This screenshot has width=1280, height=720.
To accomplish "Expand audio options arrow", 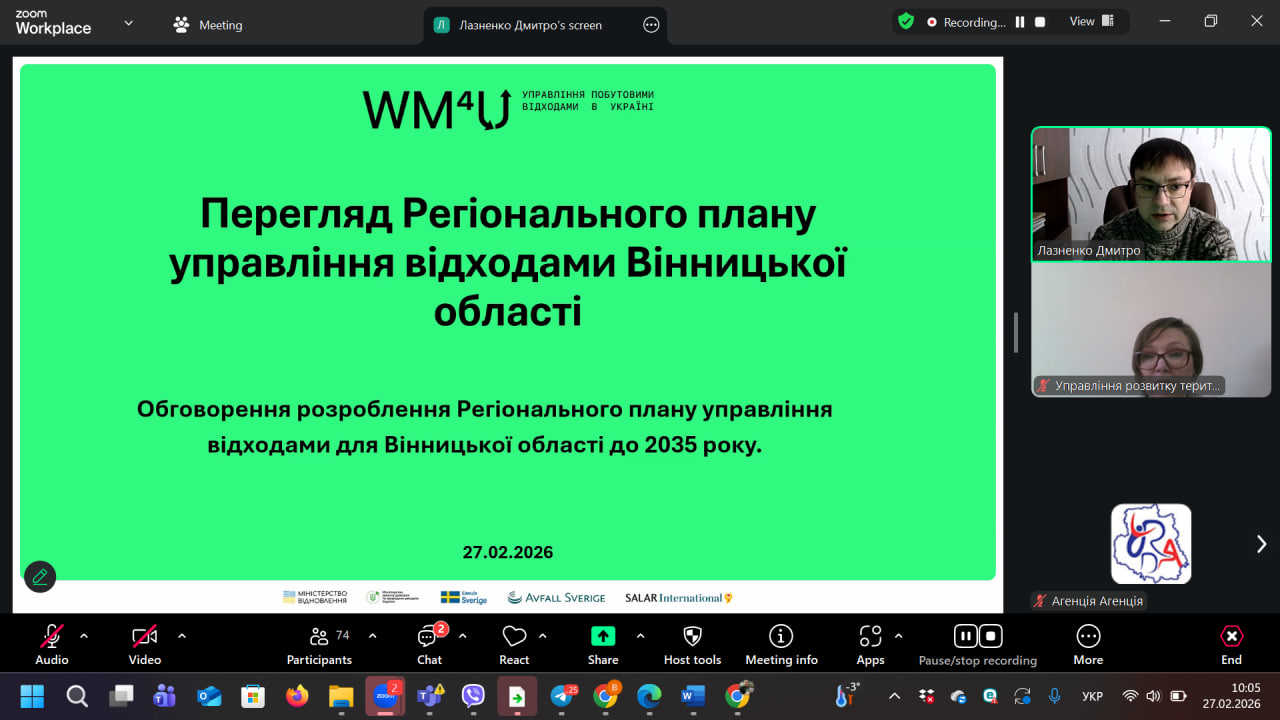I will coord(84,636).
